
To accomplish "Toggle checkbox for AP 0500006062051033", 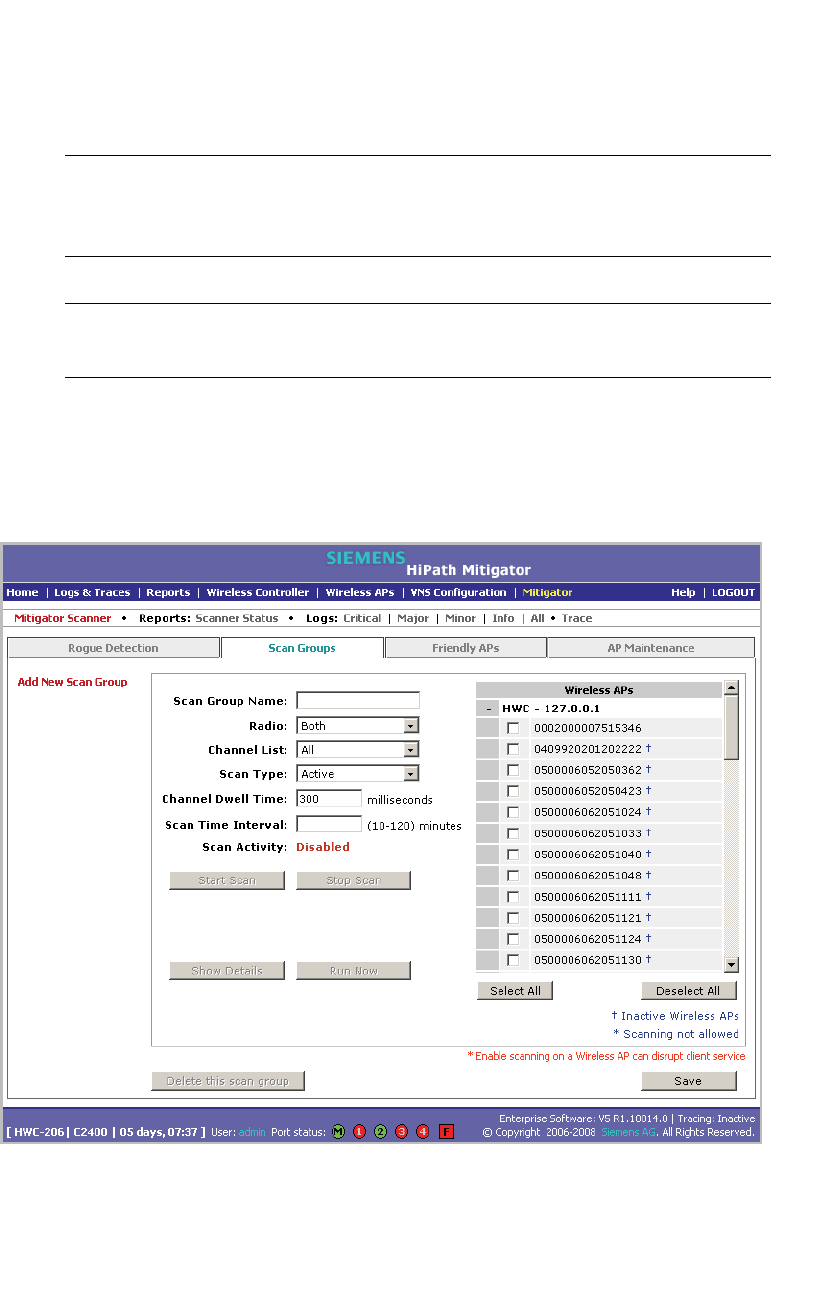I will coord(513,833).
